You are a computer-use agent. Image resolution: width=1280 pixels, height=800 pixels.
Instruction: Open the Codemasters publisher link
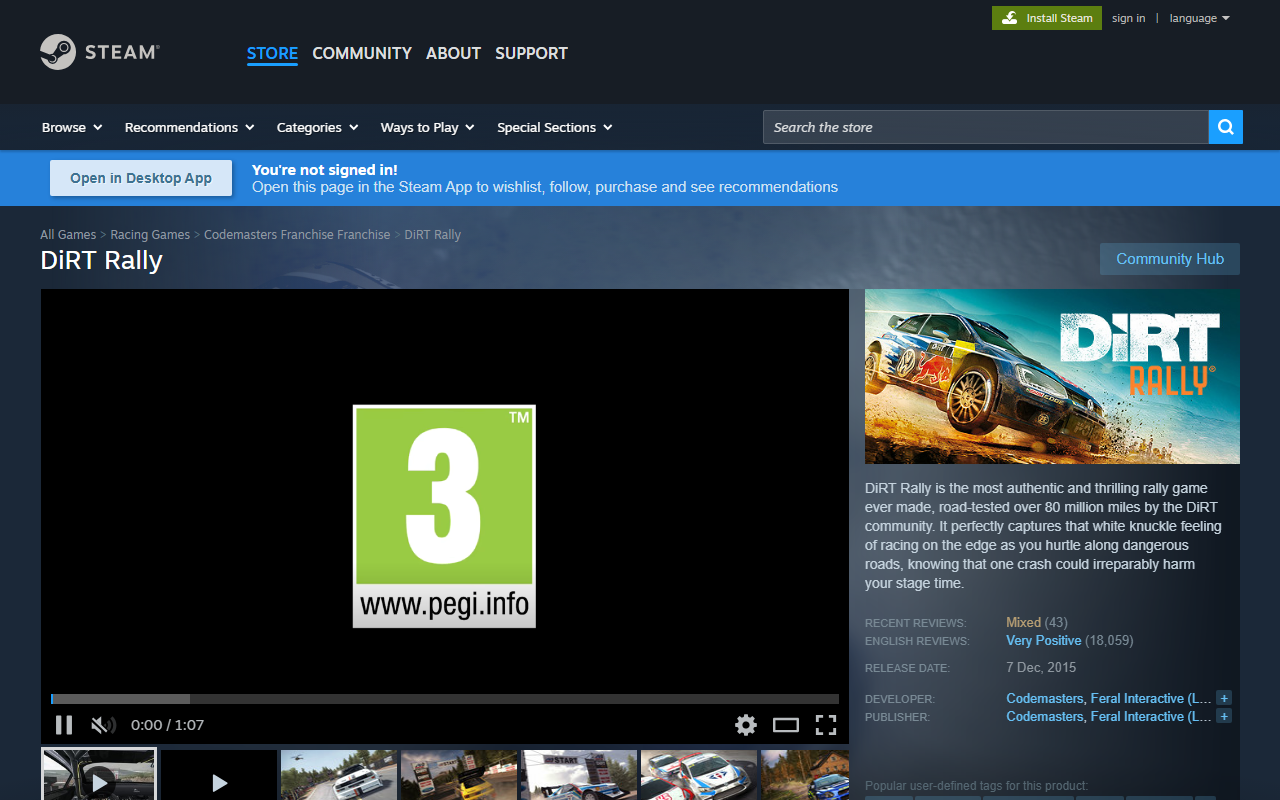pyautogui.click(x=1044, y=716)
